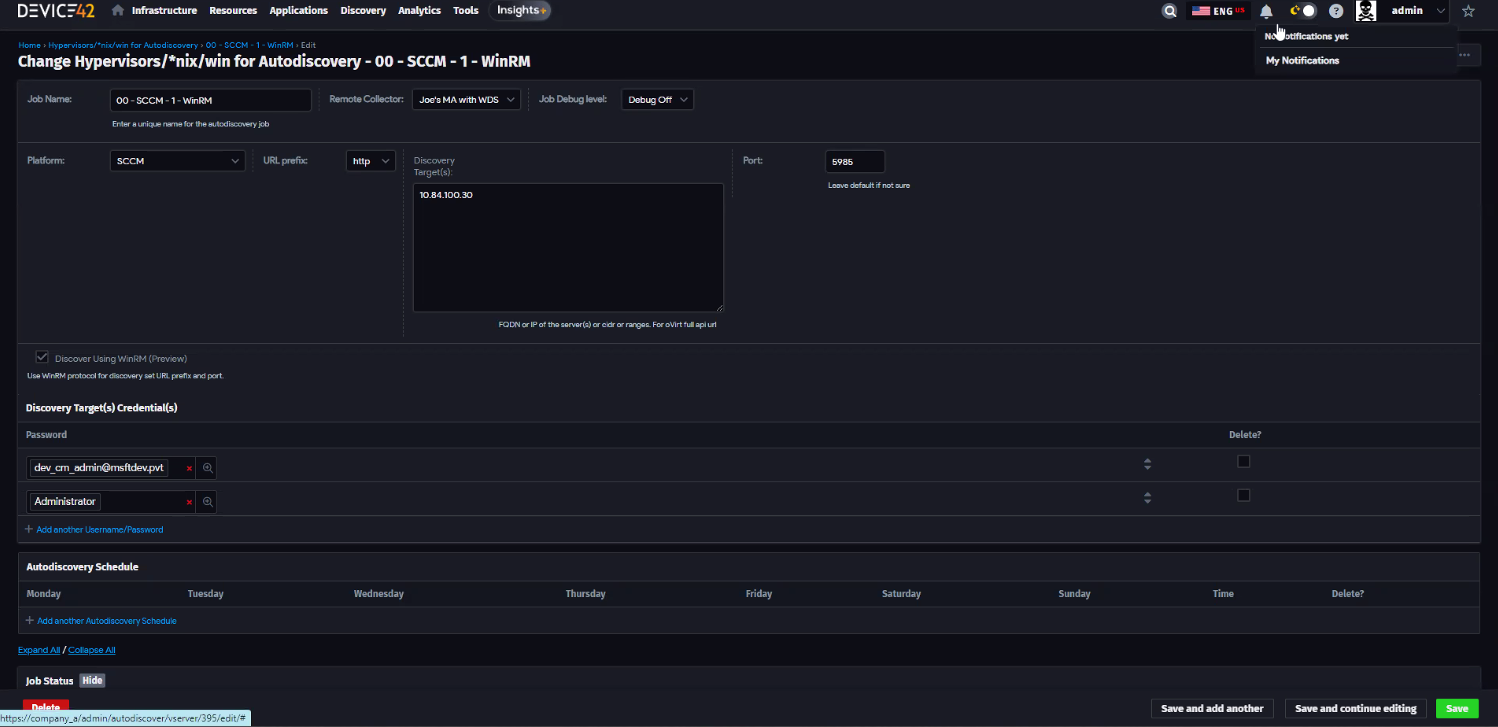Open the Job Debug level dropdown
Image resolution: width=1498 pixels, height=727 pixels.
coord(657,100)
